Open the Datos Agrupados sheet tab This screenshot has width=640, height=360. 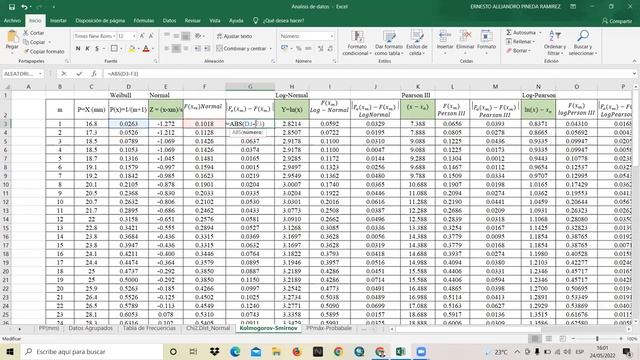91,328
